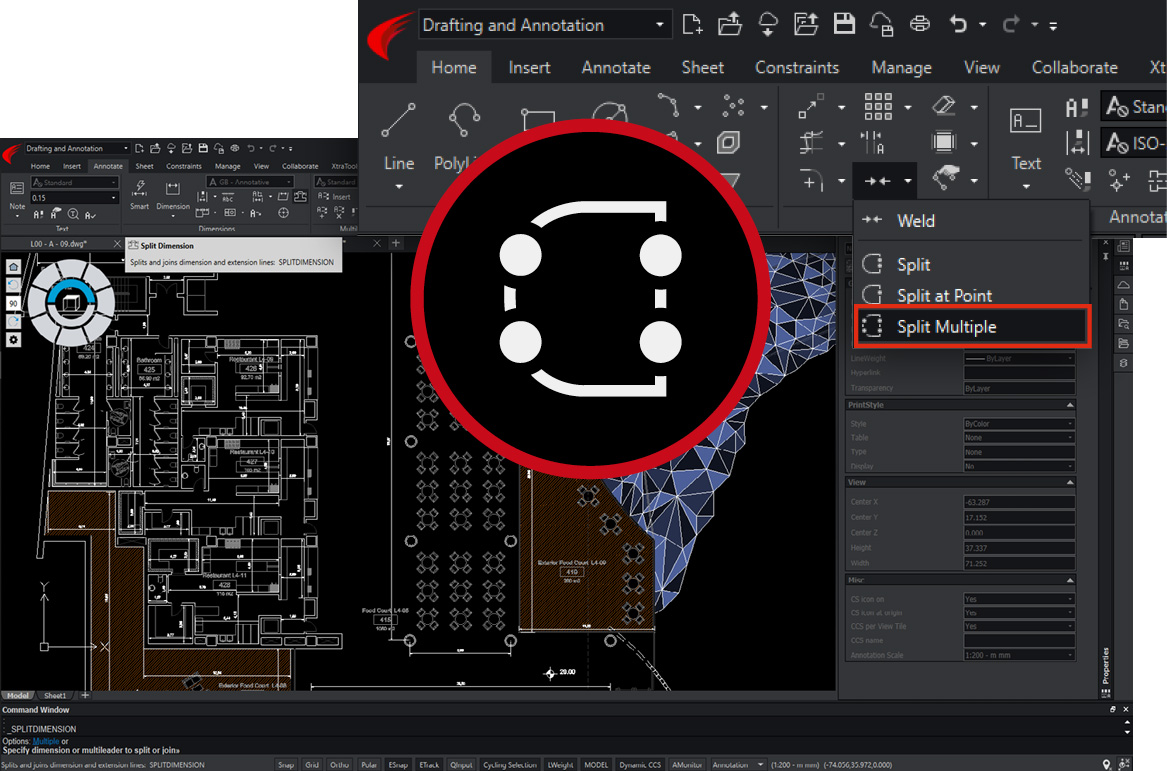This screenshot has height=771, width=1167.
Task: Click the Redo arrow in enlarged toolbar
Action: tap(1010, 25)
